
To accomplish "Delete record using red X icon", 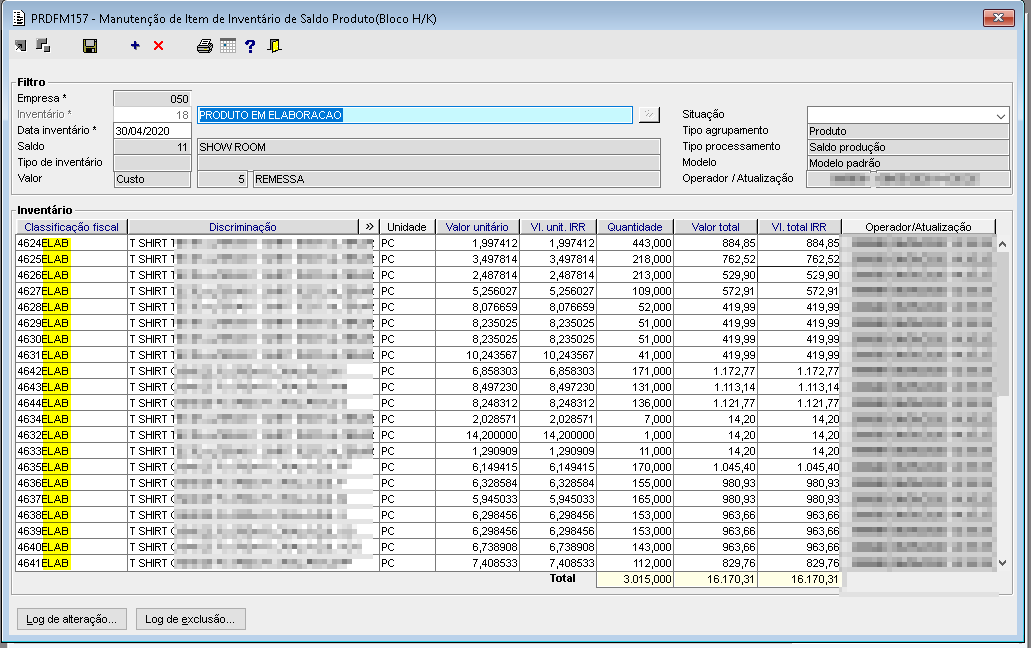I will pyautogui.click(x=158, y=45).
